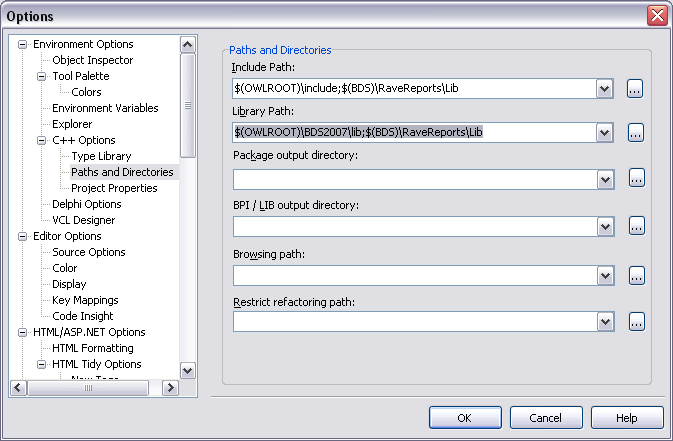The width and height of the screenshot is (673, 441).
Task: Collapse the Environment Options tree node
Action: pyautogui.click(x=22, y=44)
